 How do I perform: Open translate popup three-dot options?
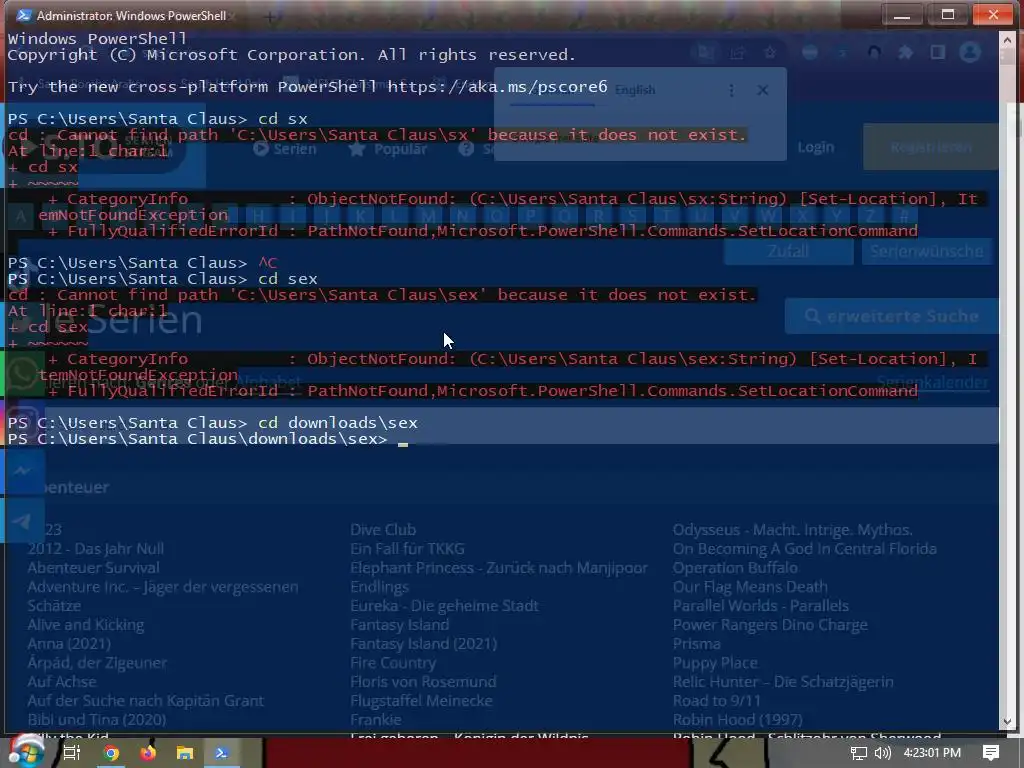[731, 90]
